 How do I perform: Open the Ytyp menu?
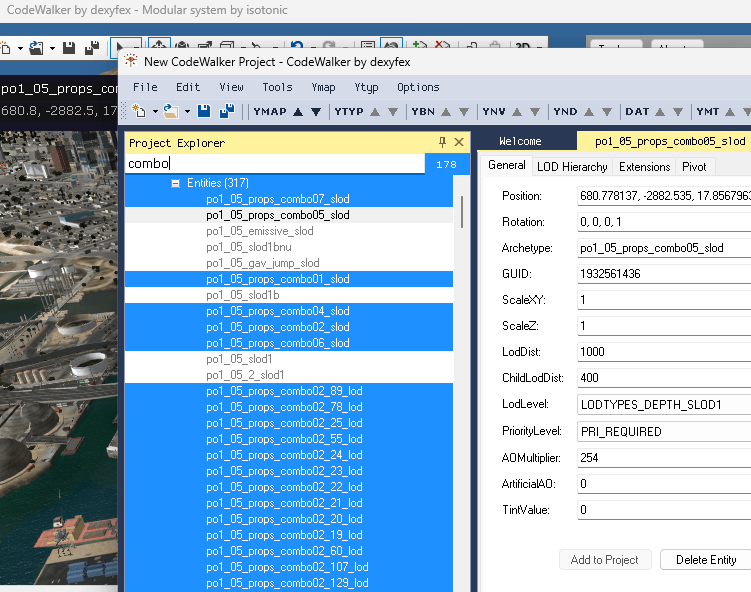click(x=366, y=87)
